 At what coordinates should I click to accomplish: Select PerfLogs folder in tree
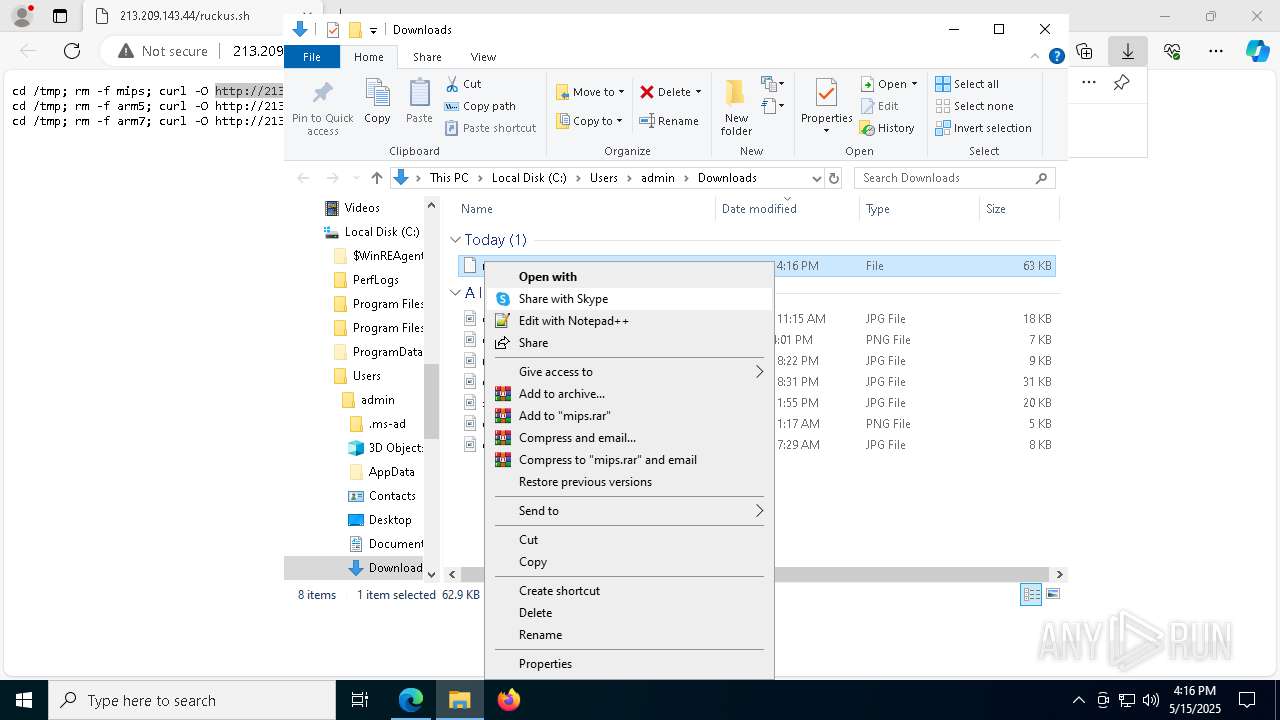[x=375, y=280]
